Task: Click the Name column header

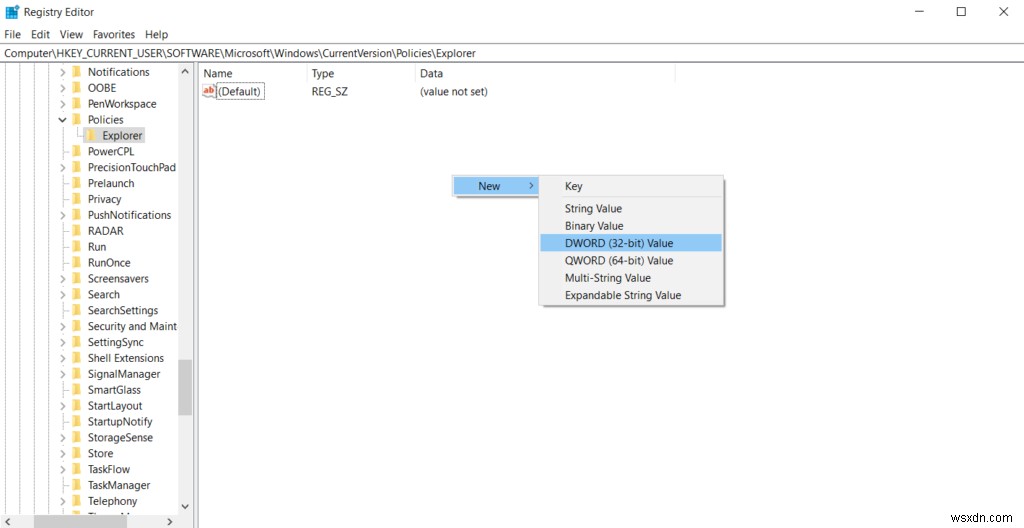Action: 253,74
